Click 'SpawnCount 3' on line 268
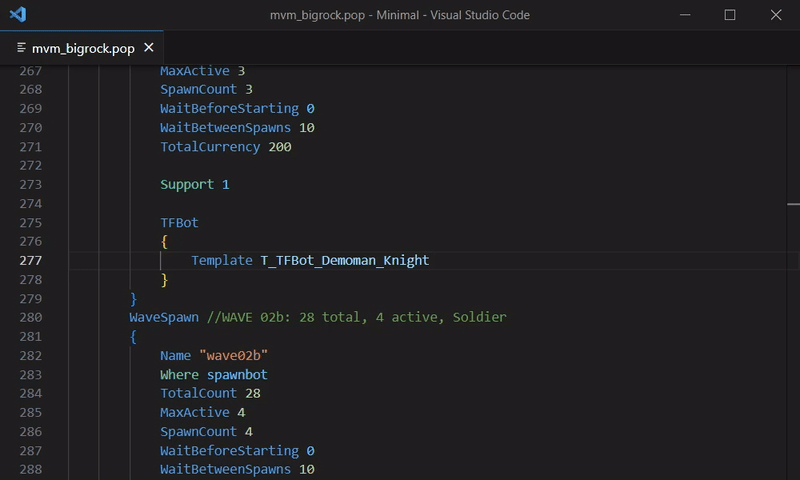This screenshot has height=480, width=800. pos(207,89)
